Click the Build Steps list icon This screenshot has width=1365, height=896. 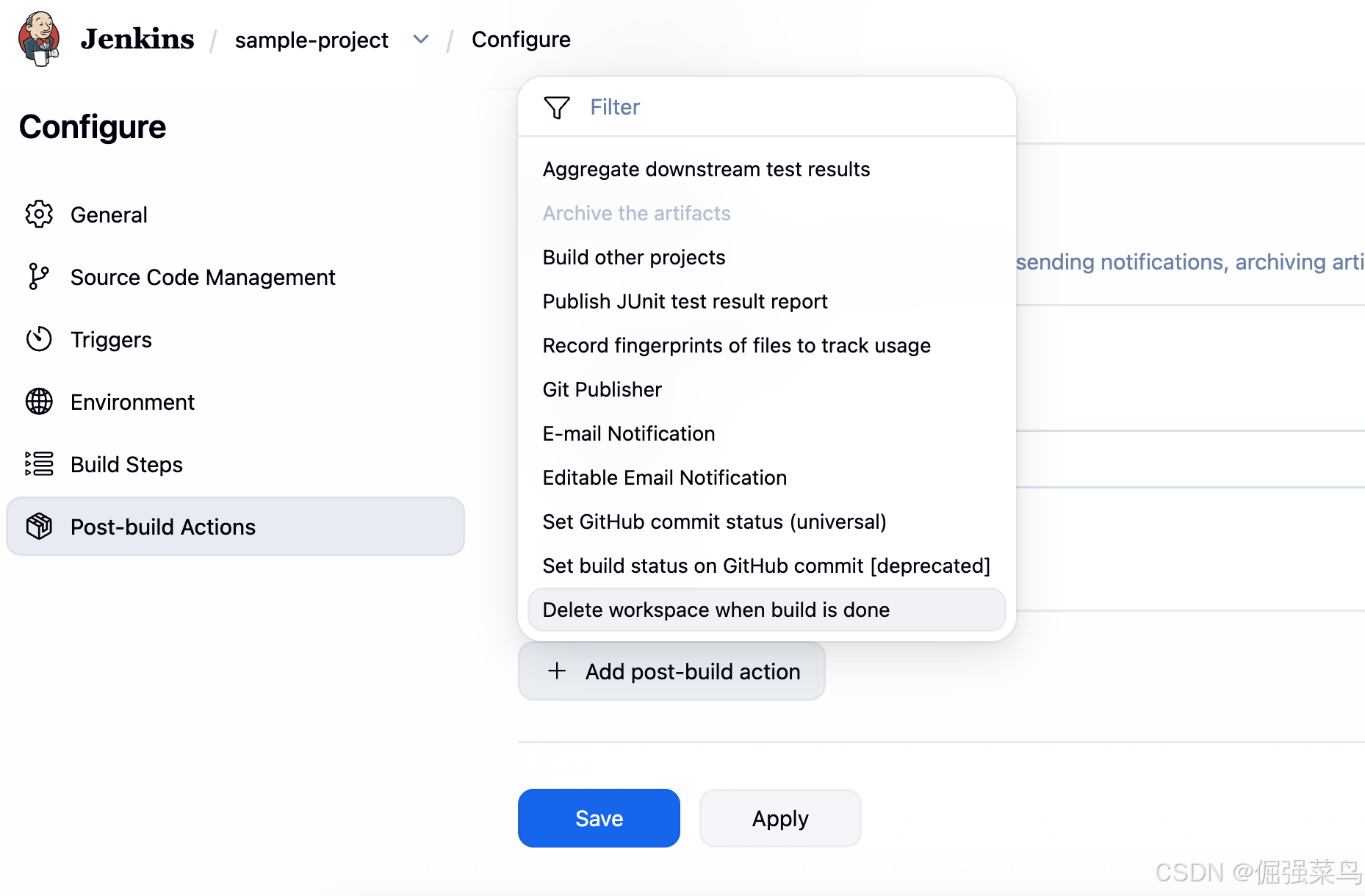point(39,464)
